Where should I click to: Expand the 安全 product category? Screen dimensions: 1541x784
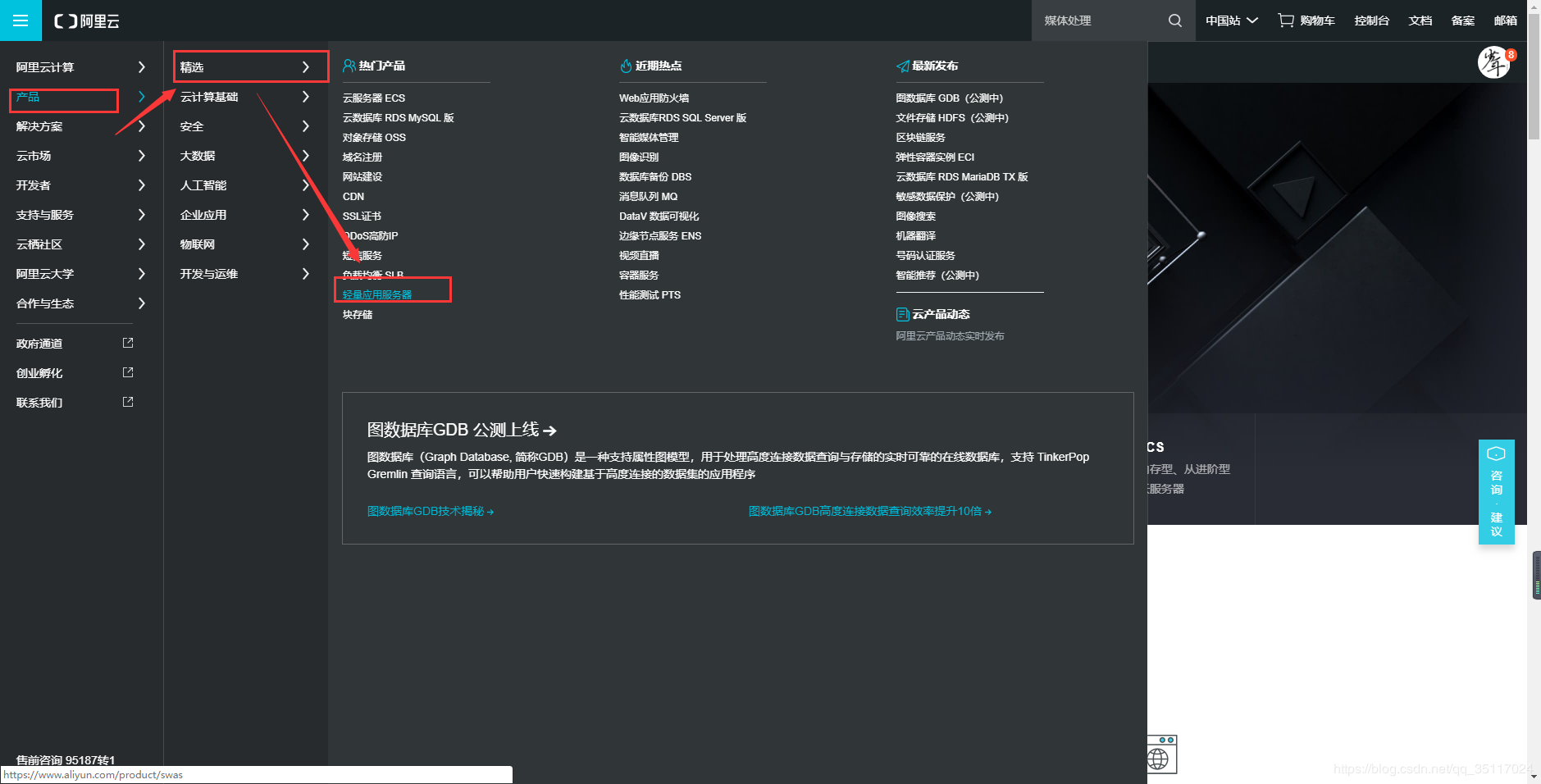pos(191,126)
